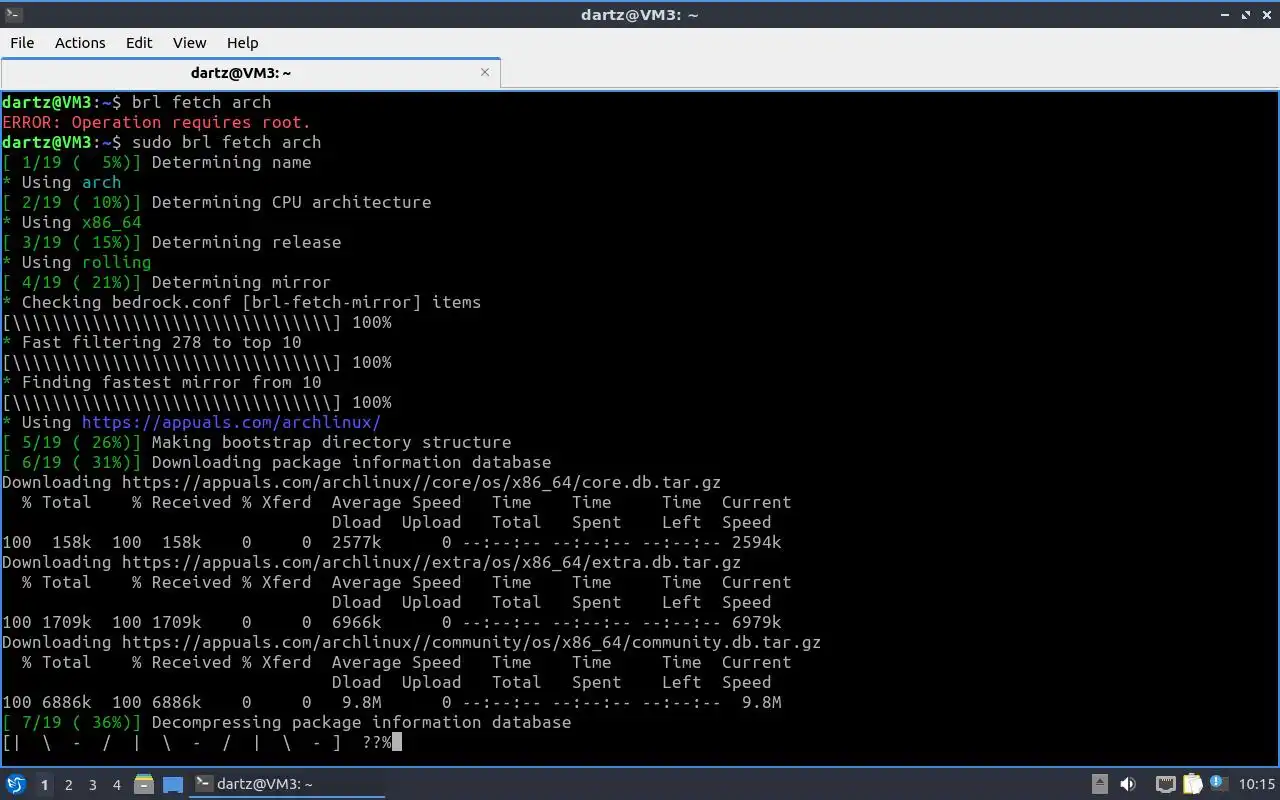
Task: Open the volume control in the tray
Action: 1128,784
